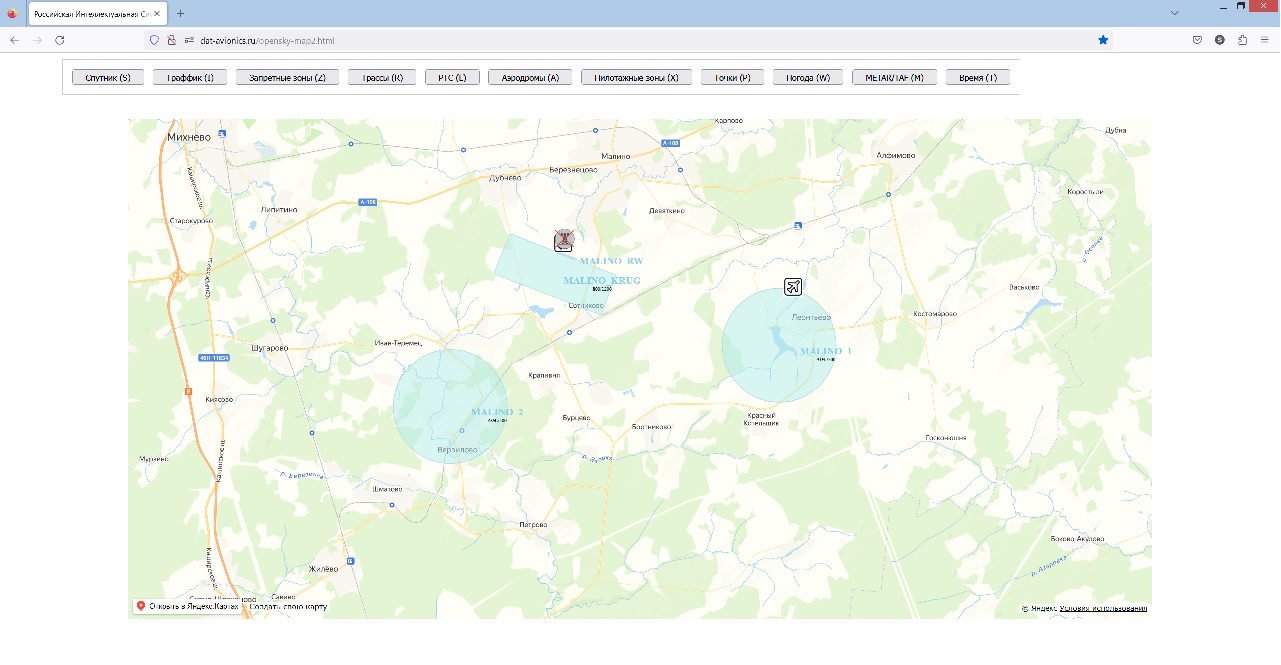
Task: Click the Васьково village label
Action: tap(1024, 287)
